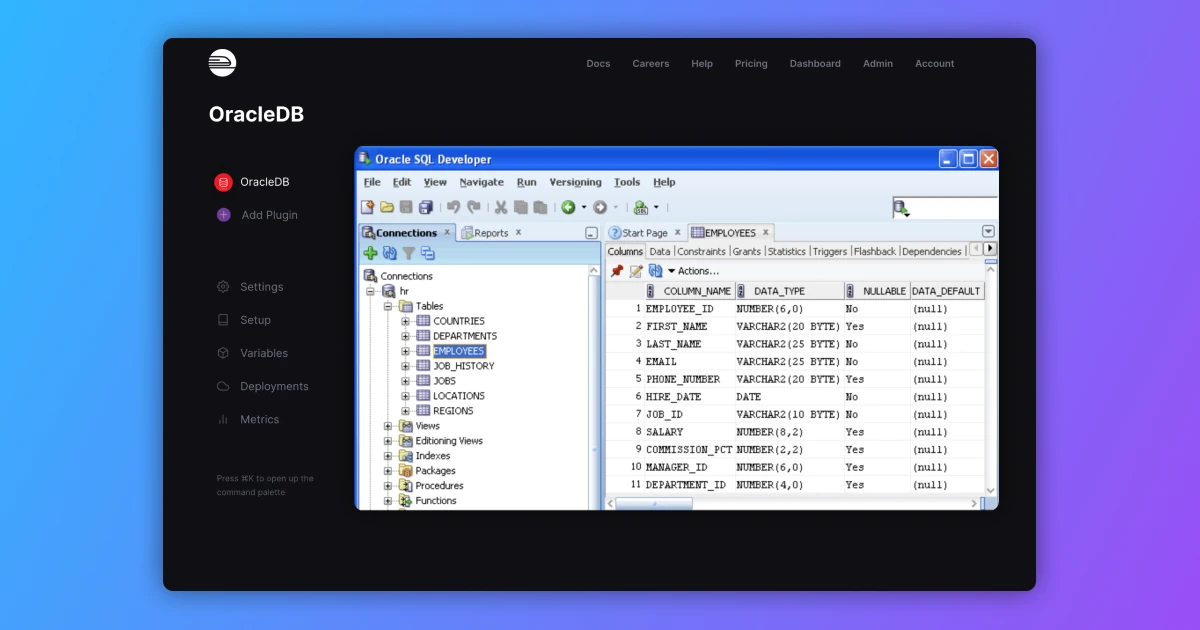Open the Data sub-tab
1200x630 pixels.
tap(660, 251)
